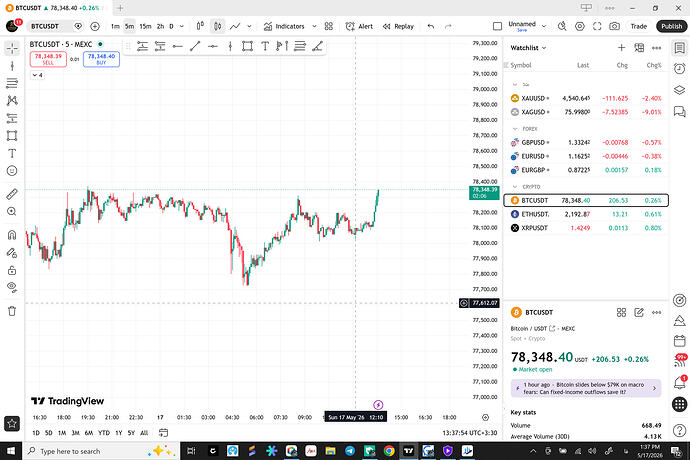
Task: Select the 2h timeframe
Action: [161, 26]
